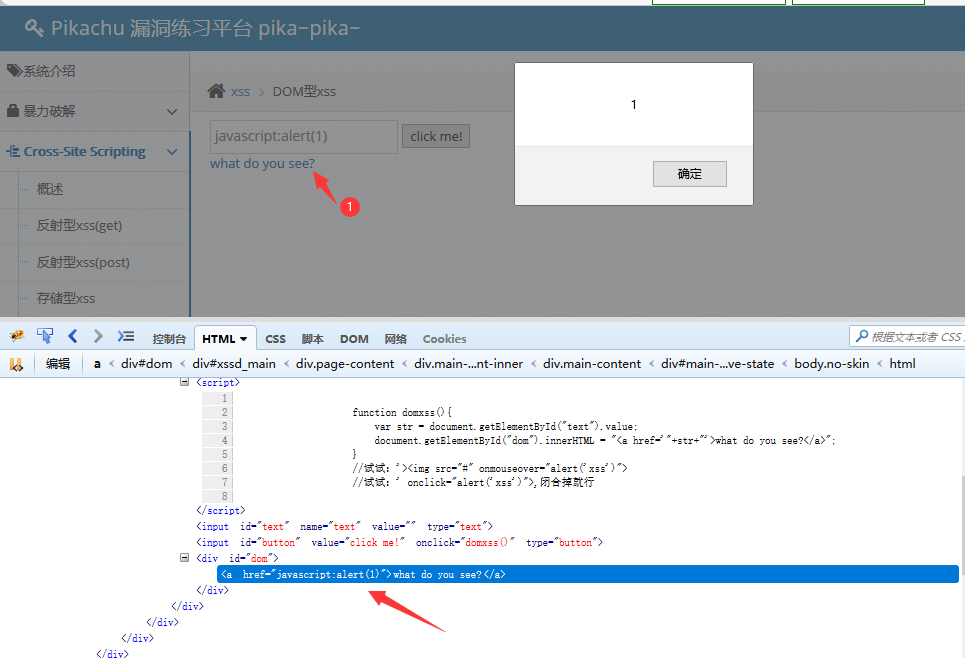The image size is (965, 658).
Task: Select div.main-content in the element path
Action: pos(591,364)
